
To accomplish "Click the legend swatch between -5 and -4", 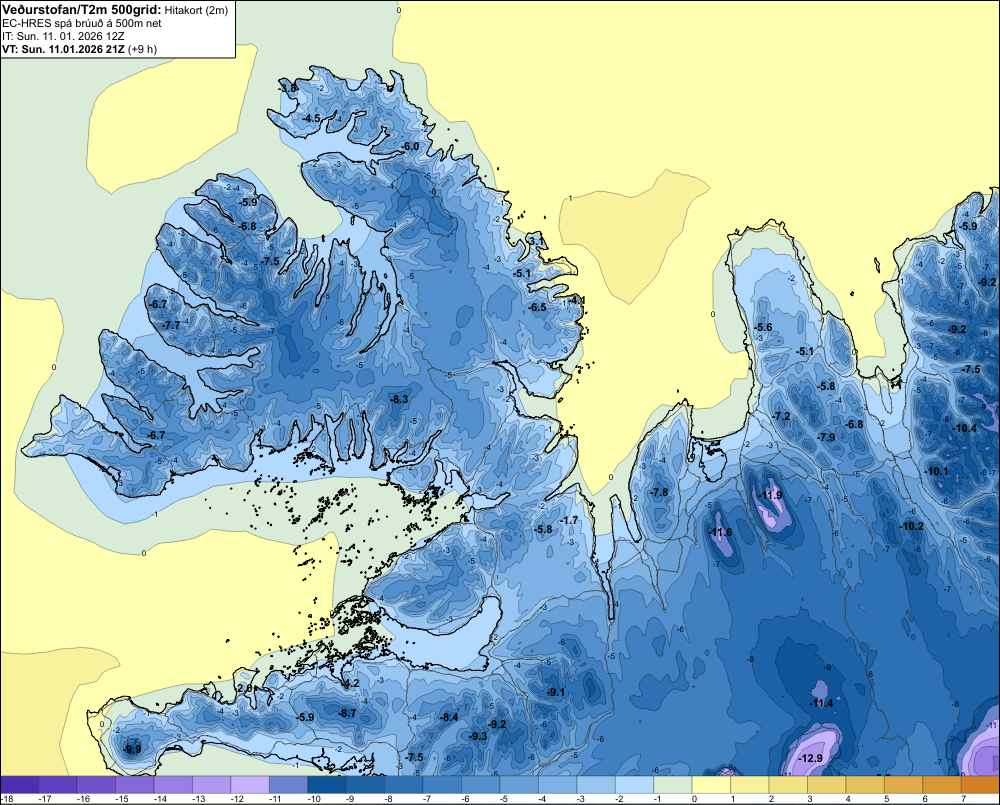I will [x=519, y=784].
